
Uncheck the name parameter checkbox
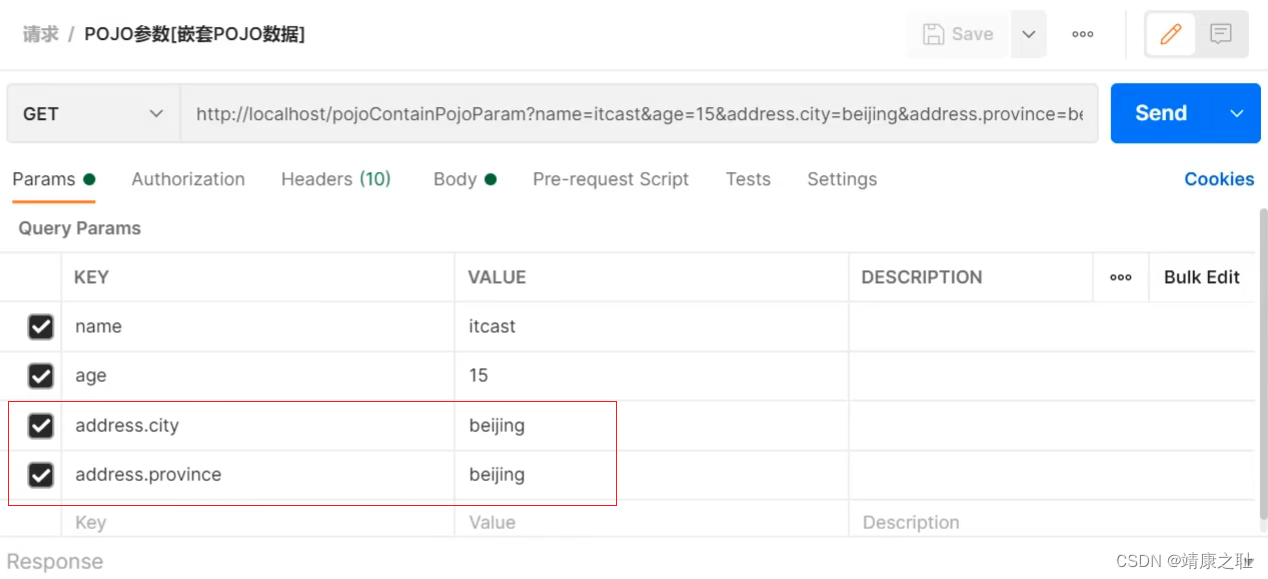[40, 327]
